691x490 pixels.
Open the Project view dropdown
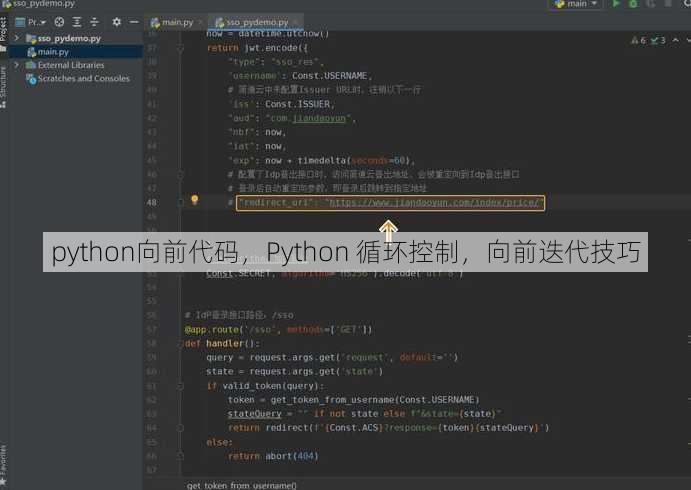coord(31,22)
